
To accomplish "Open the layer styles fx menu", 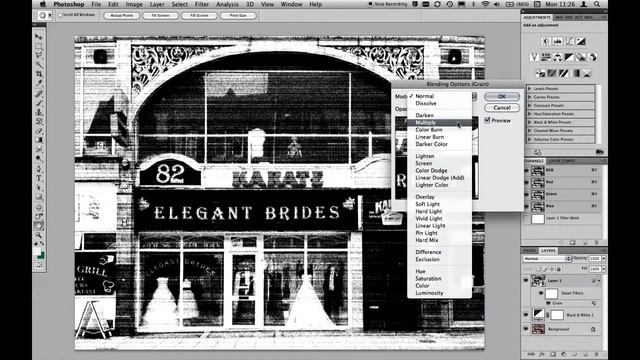I will (x=542, y=354).
